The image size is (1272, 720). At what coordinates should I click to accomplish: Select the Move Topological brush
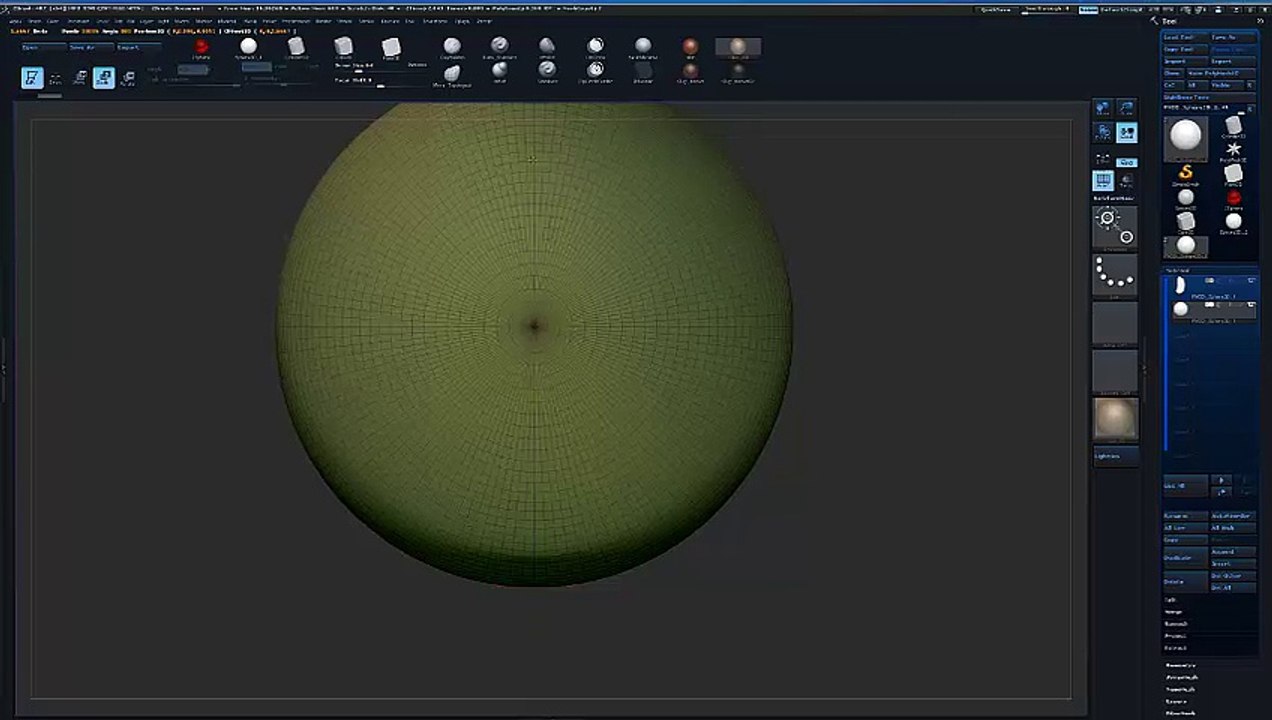(452, 75)
